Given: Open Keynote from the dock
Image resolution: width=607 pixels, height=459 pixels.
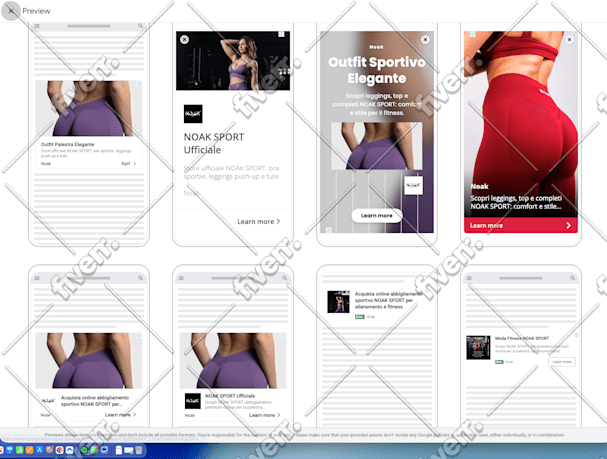Looking at the screenshot, I should coord(9,450).
